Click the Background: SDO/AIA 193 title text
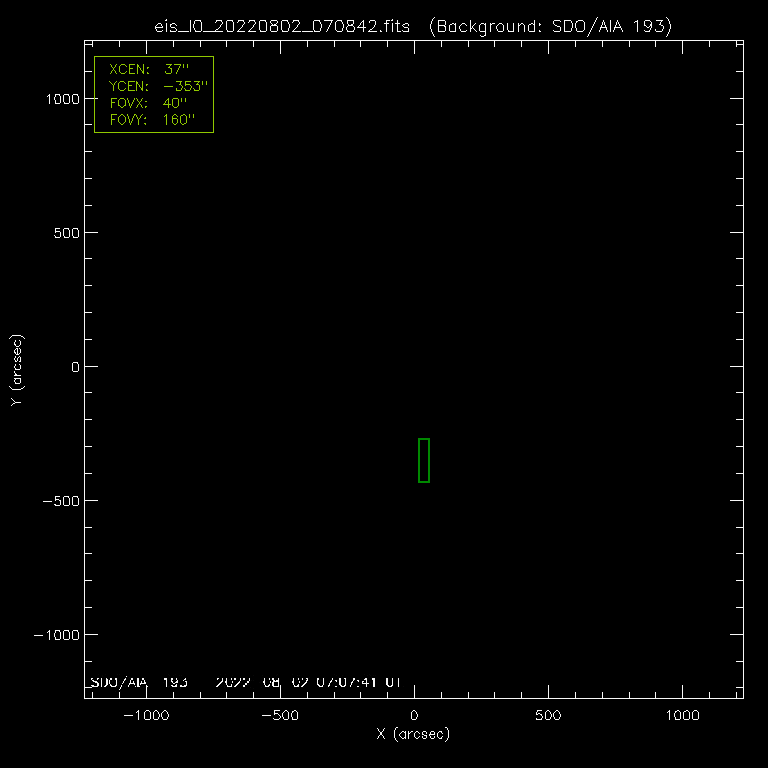 pyautogui.click(x=549, y=27)
